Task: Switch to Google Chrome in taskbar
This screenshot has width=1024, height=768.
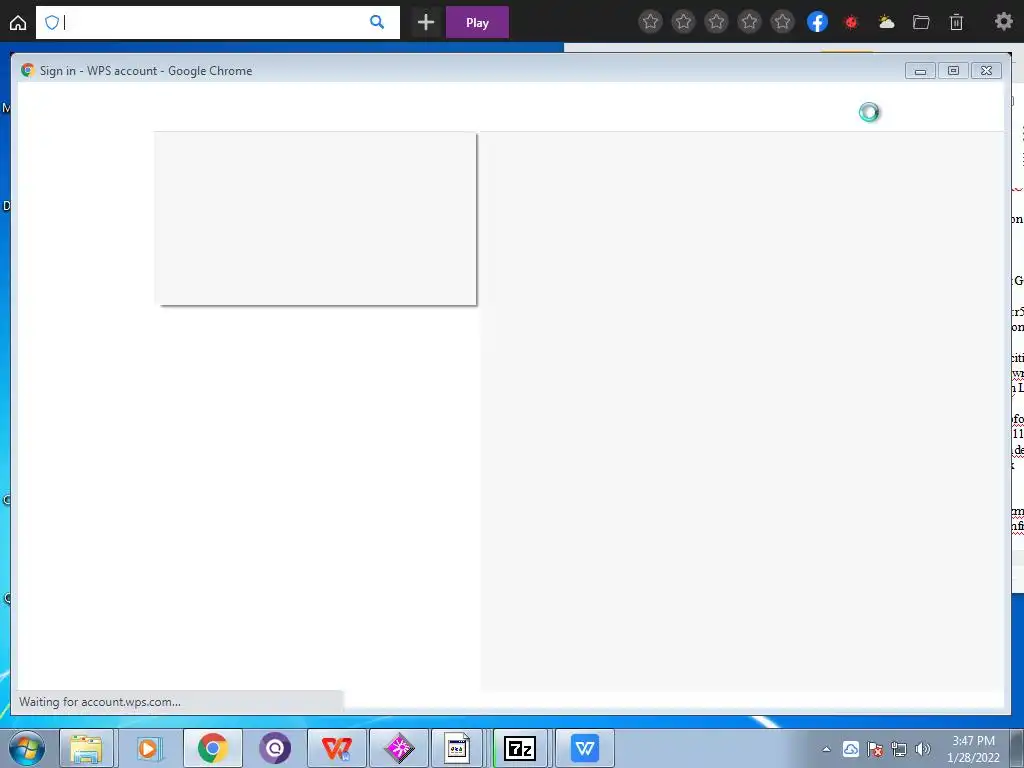Action: pyautogui.click(x=212, y=748)
